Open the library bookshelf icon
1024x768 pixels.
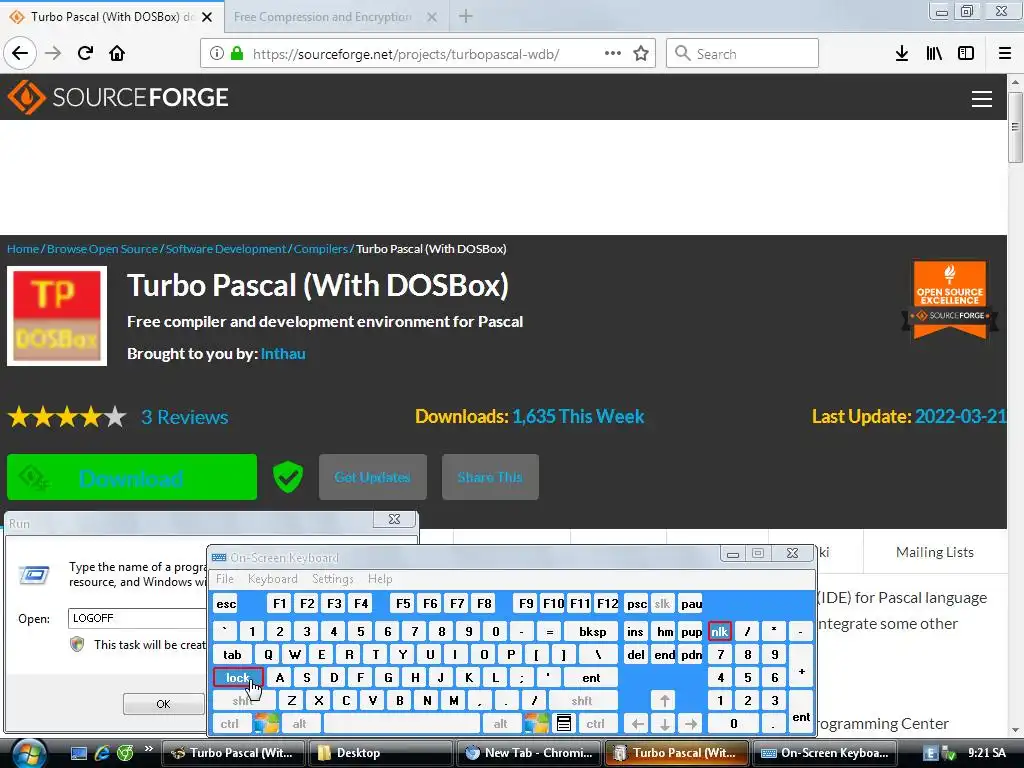click(934, 54)
